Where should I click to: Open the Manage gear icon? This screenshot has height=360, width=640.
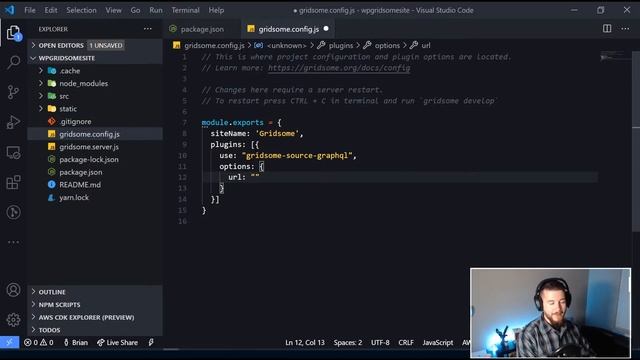pos(13,320)
